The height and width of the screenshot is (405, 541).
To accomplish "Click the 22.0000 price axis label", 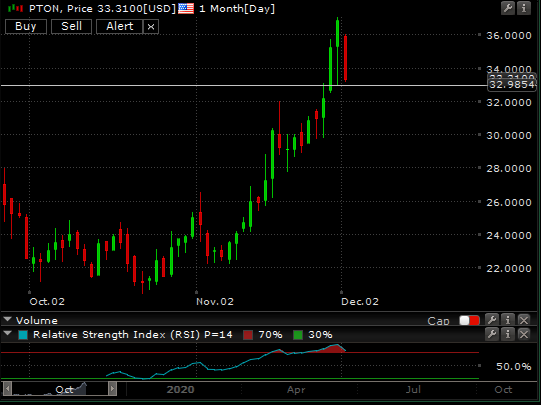I will tap(509, 268).
